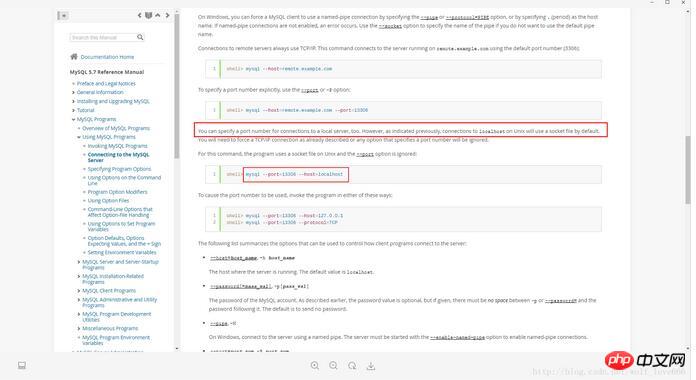696x380 pixels.
Task: Click the sidebar vertical scrollbar thumb
Action: click(177, 86)
